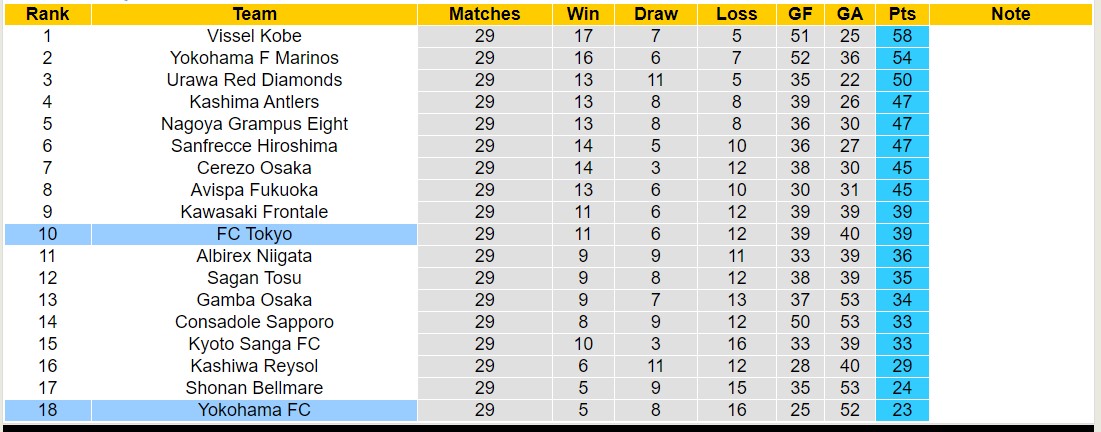Click the Win column header
The image size is (1101, 432).
coord(583,14)
